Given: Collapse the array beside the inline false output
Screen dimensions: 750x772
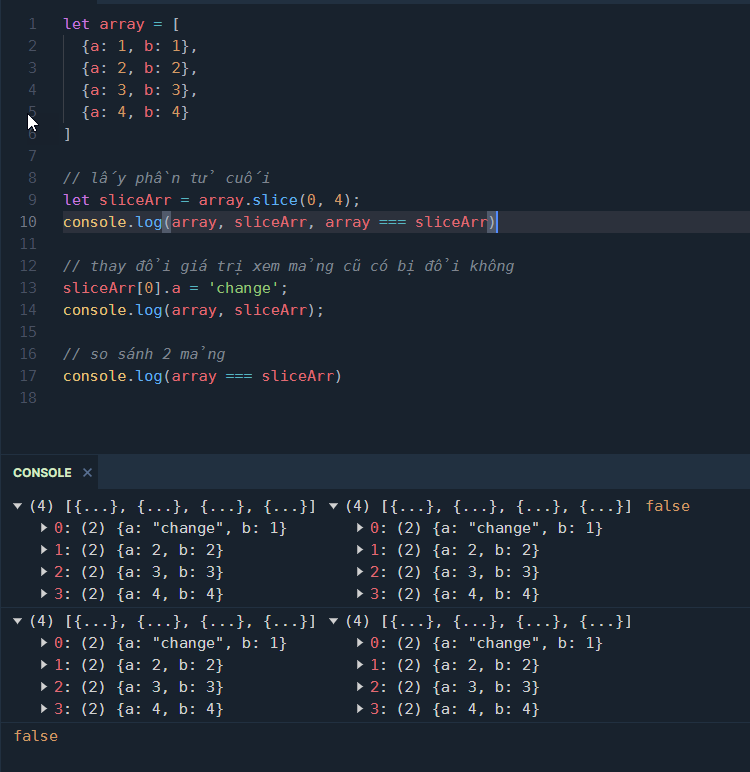Looking at the screenshot, I should [333, 506].
